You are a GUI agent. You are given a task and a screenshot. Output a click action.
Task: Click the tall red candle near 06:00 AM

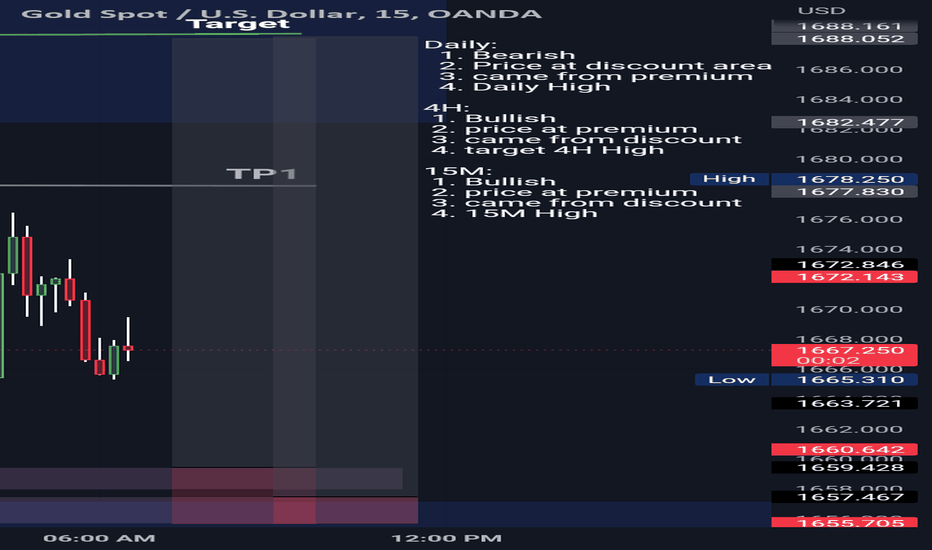click(x=86, y=330)
